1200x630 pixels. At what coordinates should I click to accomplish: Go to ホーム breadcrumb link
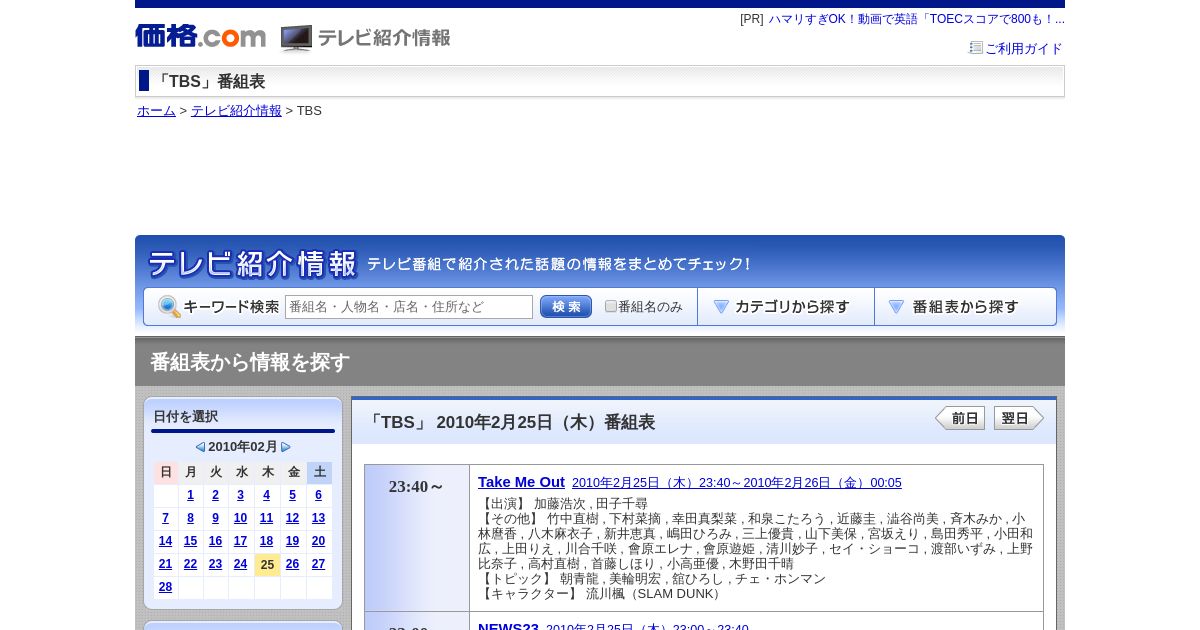[x=156, y=111]
